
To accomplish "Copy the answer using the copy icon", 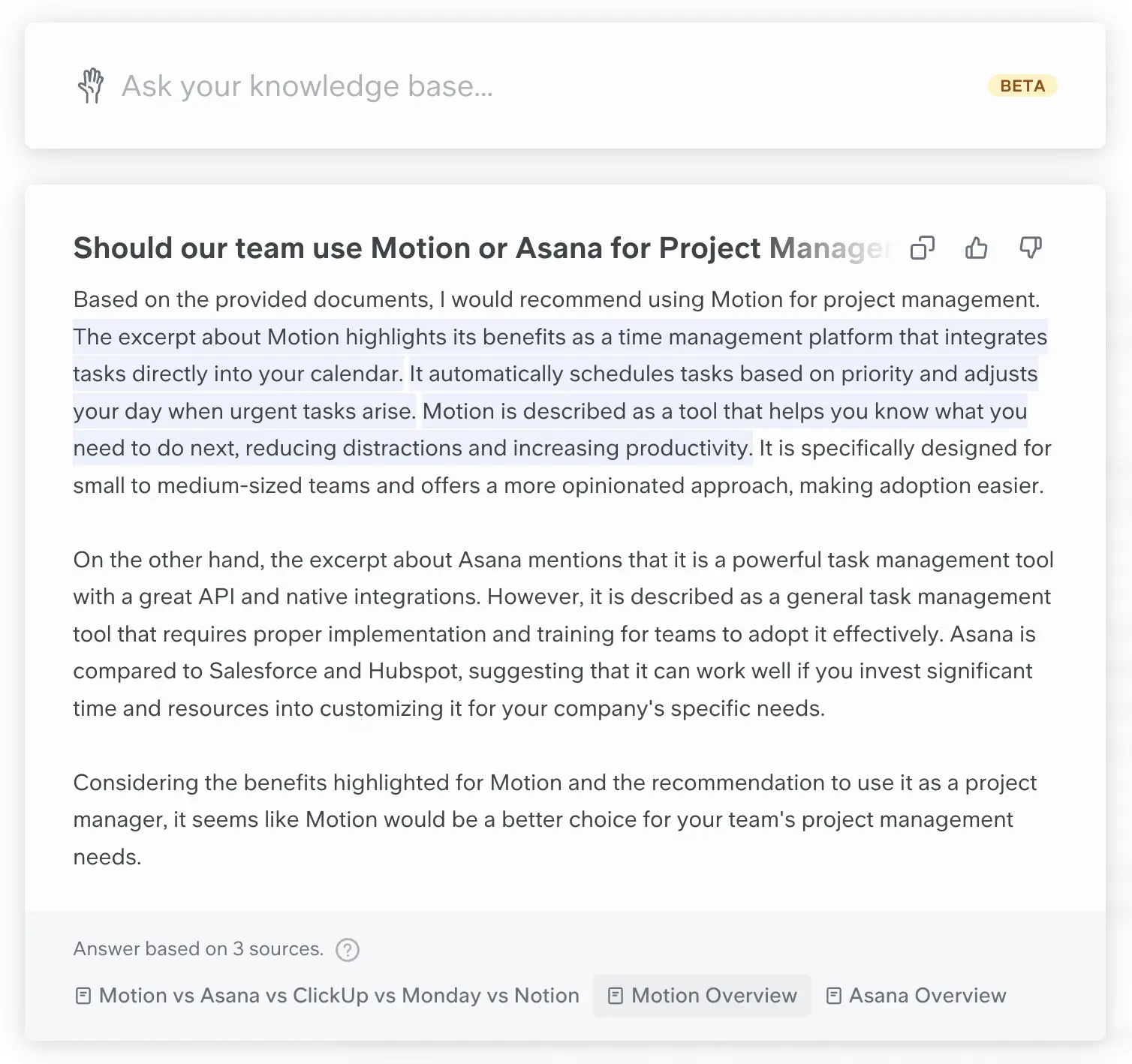I will coord(922,248).
